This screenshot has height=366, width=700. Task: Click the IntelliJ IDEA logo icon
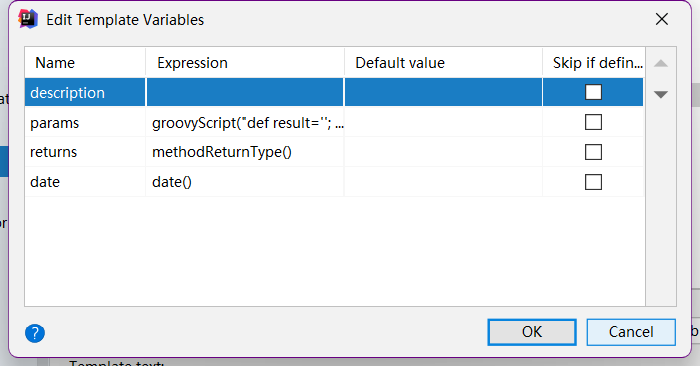point(28,19)
